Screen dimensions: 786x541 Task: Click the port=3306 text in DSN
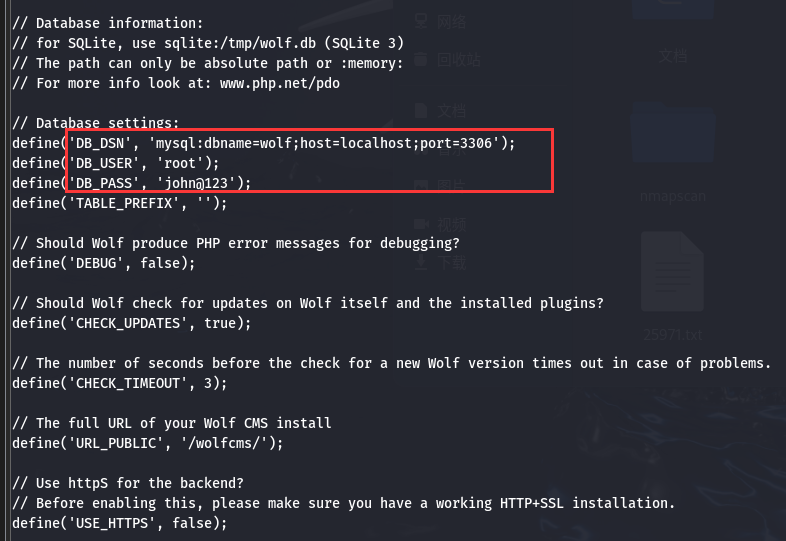[456, 143]
